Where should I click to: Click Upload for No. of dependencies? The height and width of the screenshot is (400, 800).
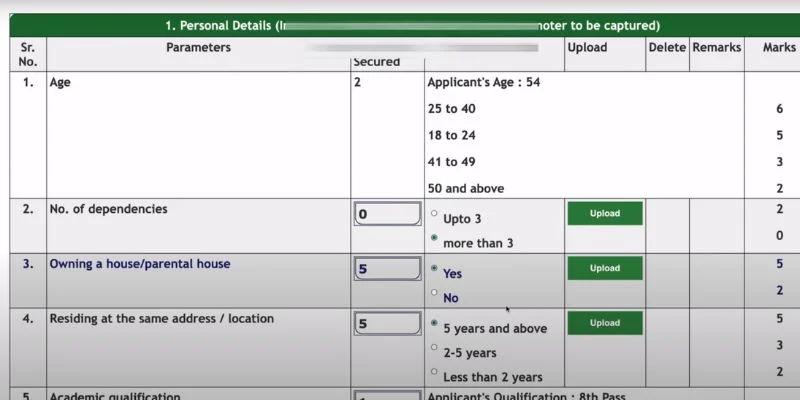pyautogui.click(x=605, y=213)
